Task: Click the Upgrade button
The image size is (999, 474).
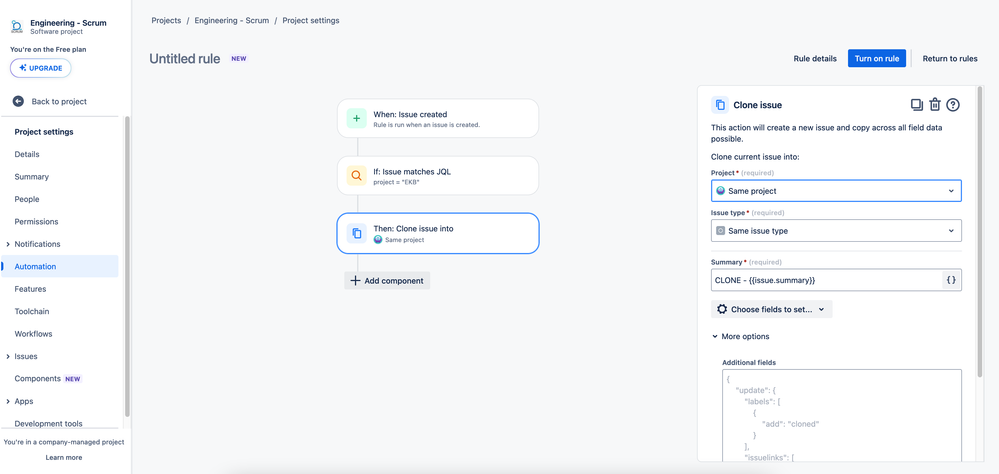Action: click(41, 68)
